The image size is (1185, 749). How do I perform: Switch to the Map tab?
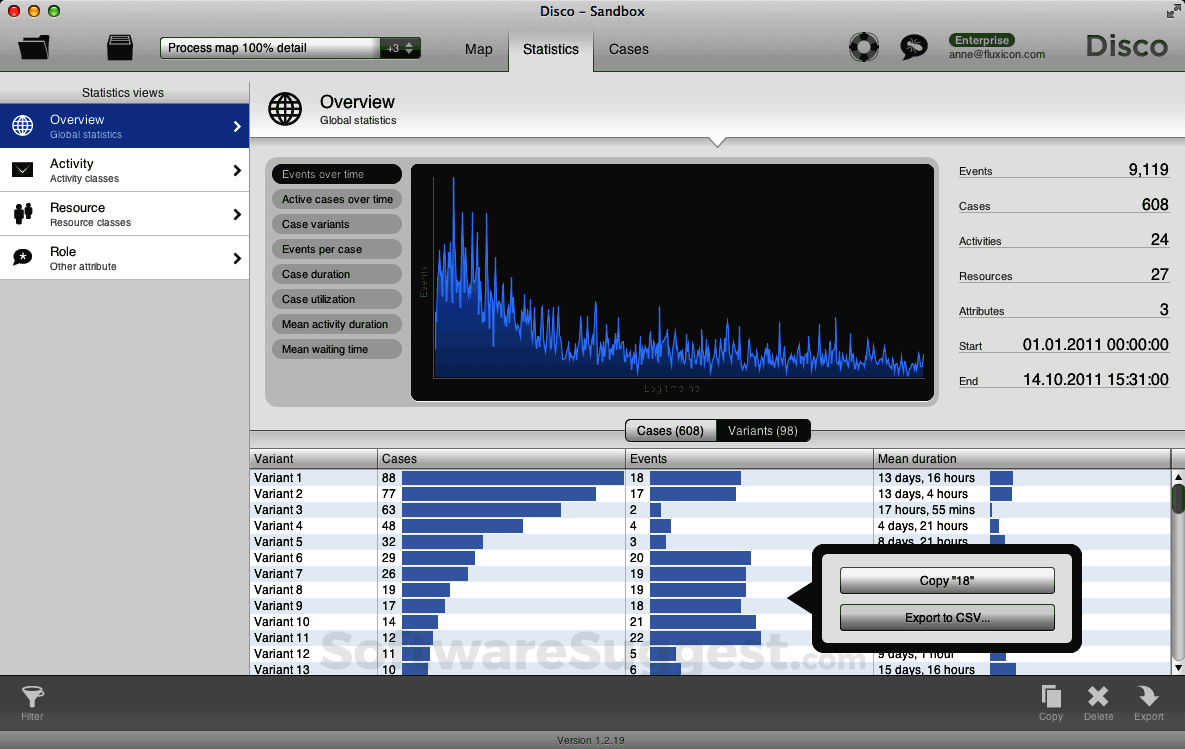478,48
